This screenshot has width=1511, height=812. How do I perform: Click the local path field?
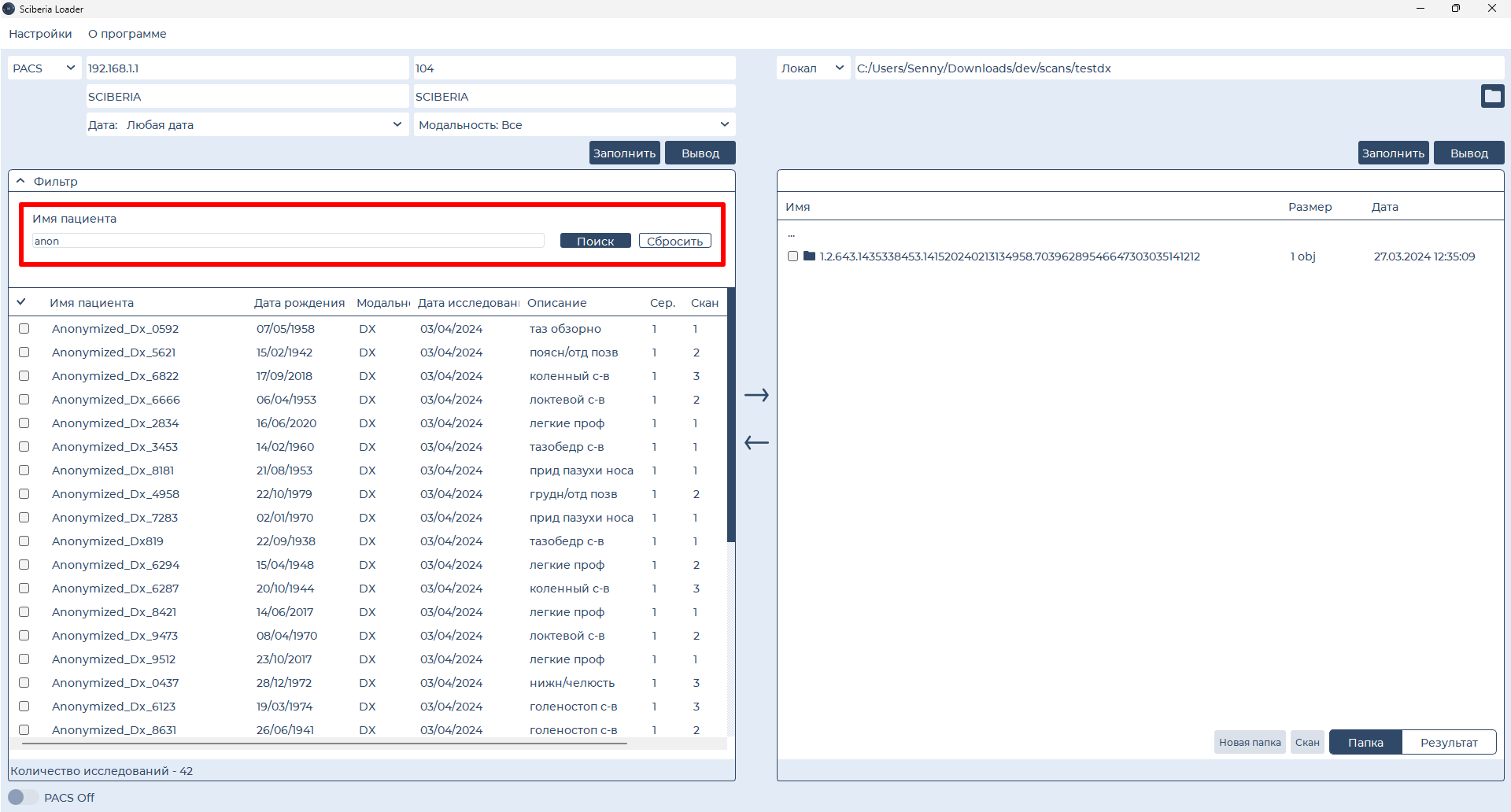(x=1180, y=68)
